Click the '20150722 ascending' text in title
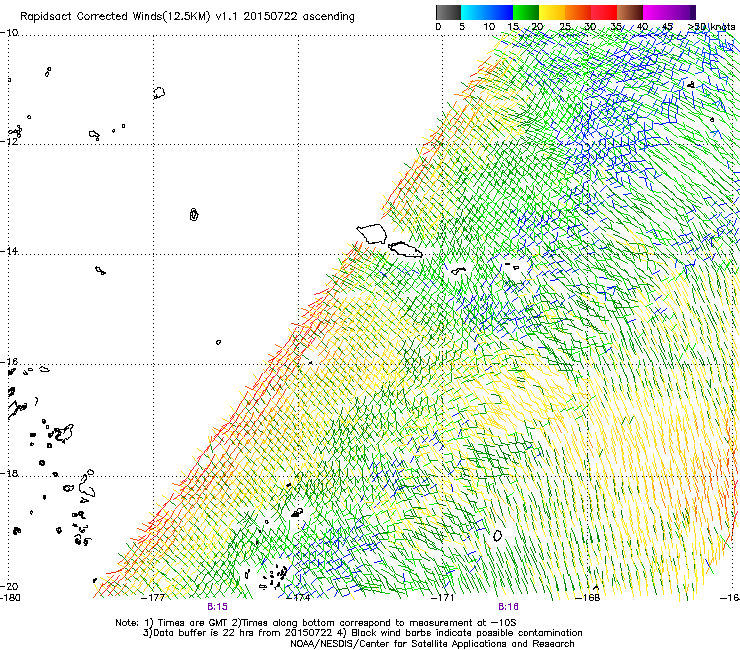 coord(299,17)
